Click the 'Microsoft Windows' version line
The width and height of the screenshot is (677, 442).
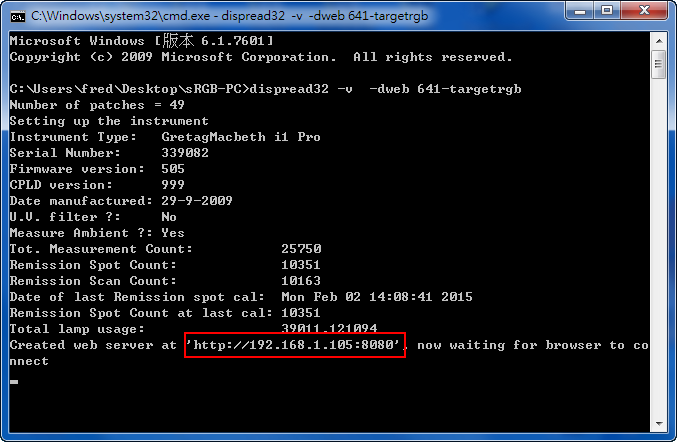141,41
